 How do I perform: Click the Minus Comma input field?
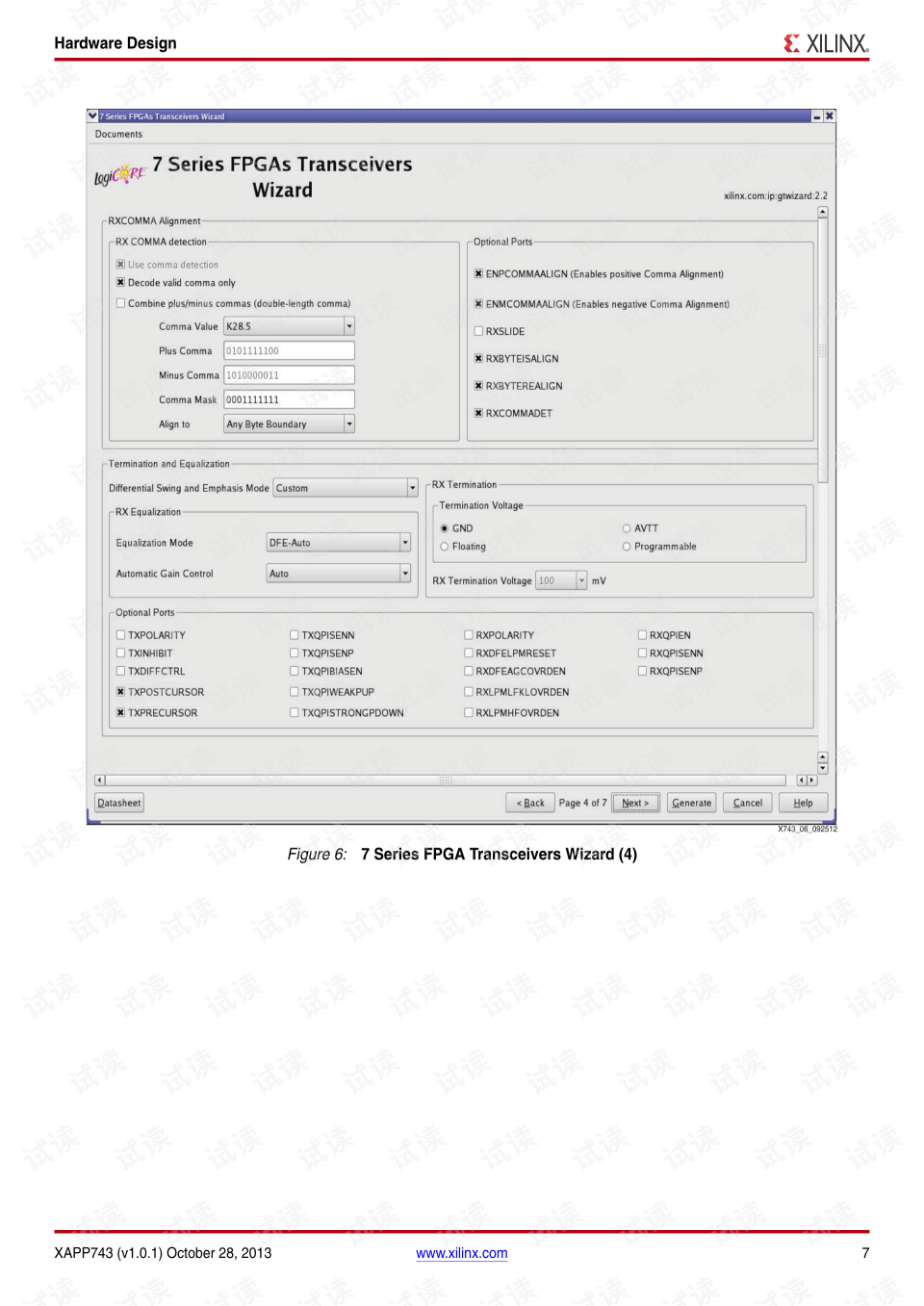point(289,375)
